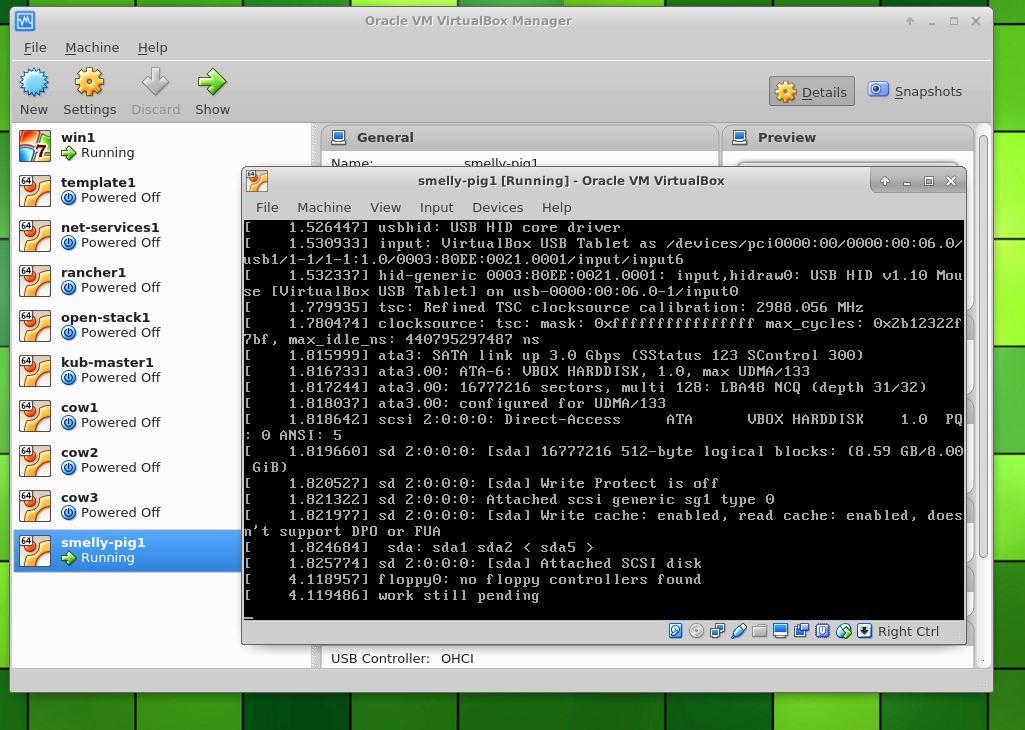This screenshot has width=1025, height=730.
Task: Click the shared folders status icon
Action: [759, 631]
